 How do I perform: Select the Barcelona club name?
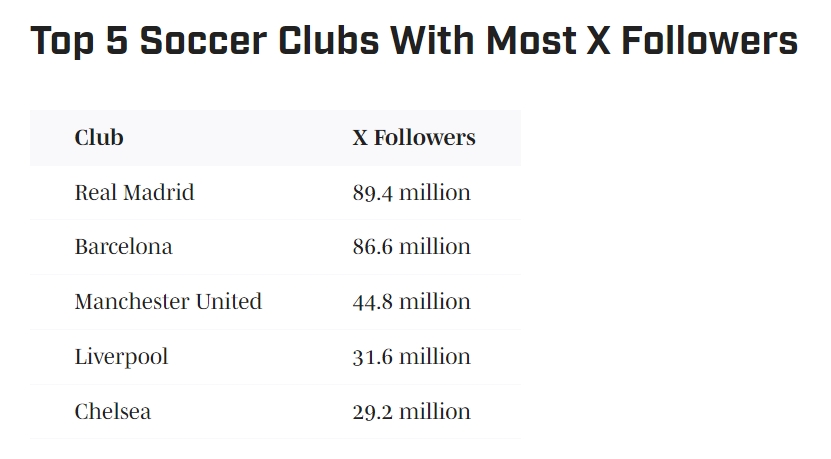pos(123,247)
